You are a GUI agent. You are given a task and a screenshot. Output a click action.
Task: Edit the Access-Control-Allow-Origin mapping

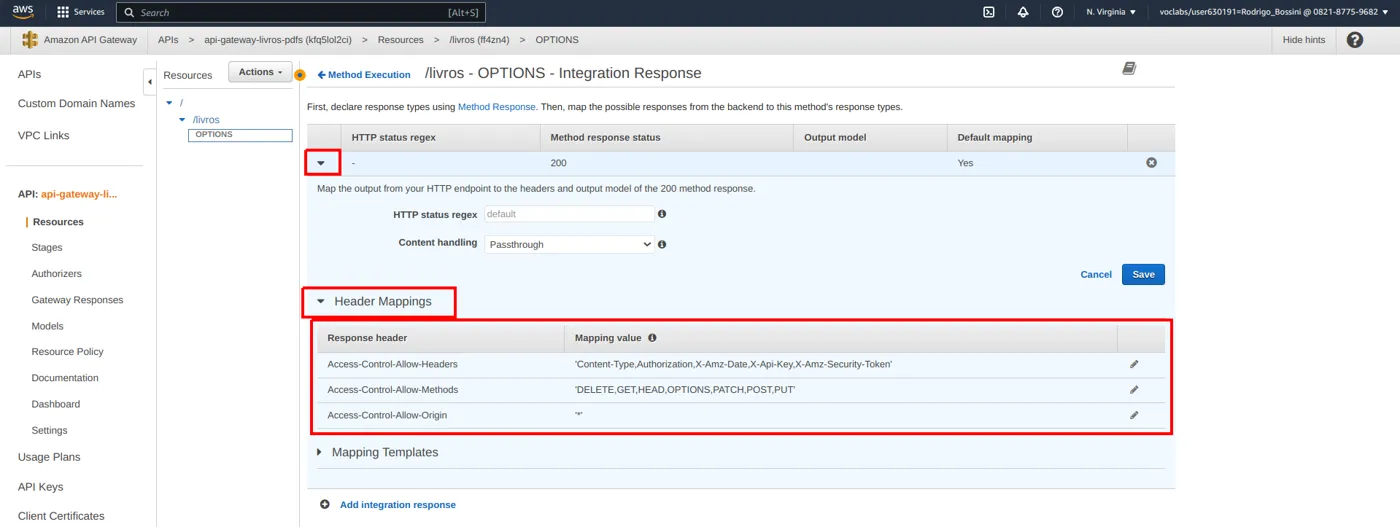pyautogui.click(x=1134, y=415)
